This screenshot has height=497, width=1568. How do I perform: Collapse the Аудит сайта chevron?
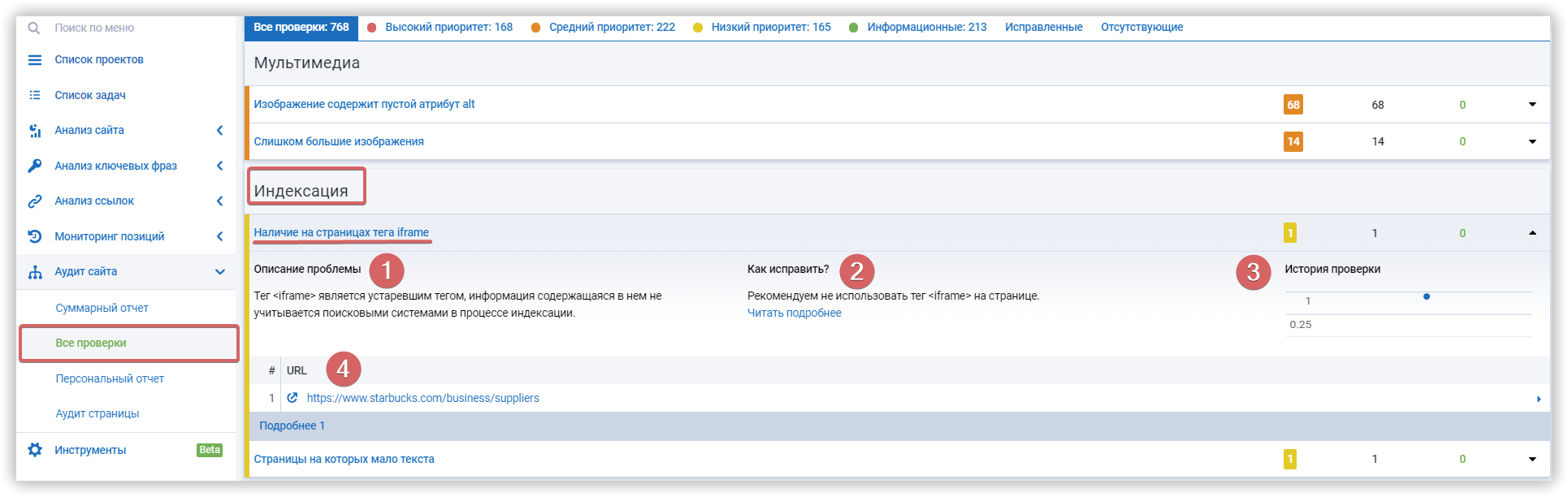(220, 272)
